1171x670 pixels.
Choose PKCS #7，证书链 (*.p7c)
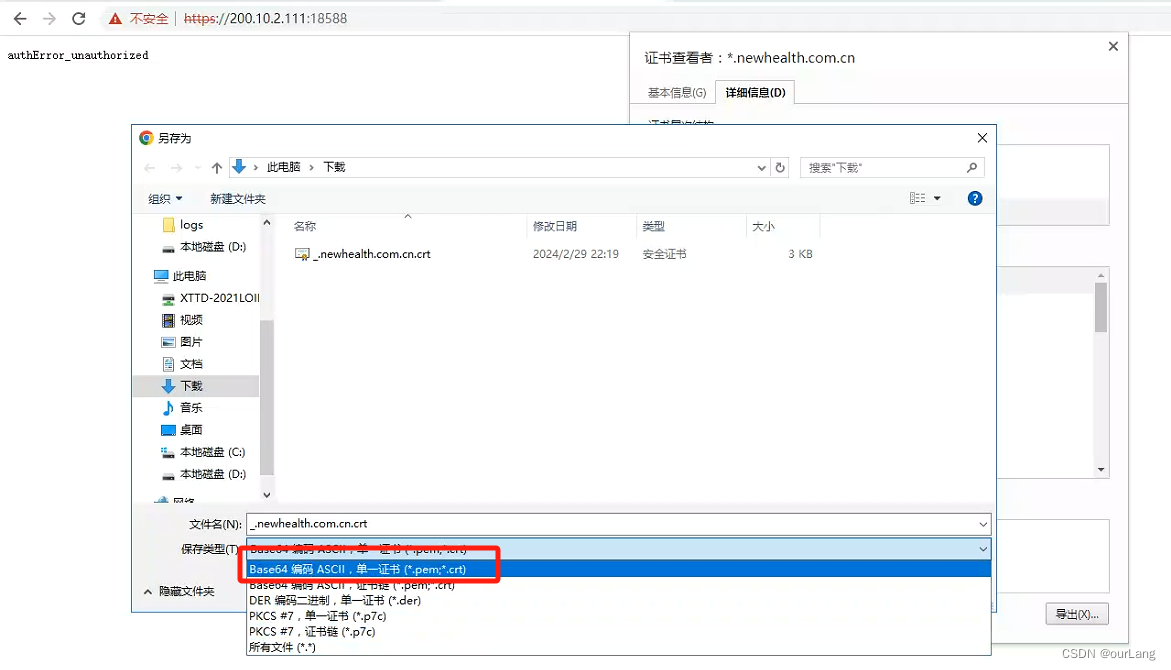point(618,632)
